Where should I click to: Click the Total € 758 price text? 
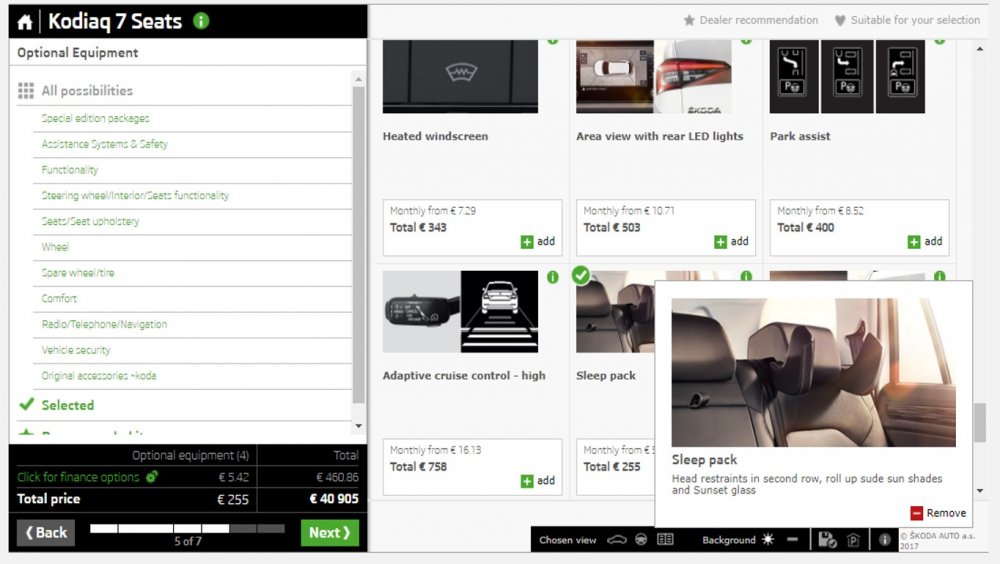click(x=418, y=466)
